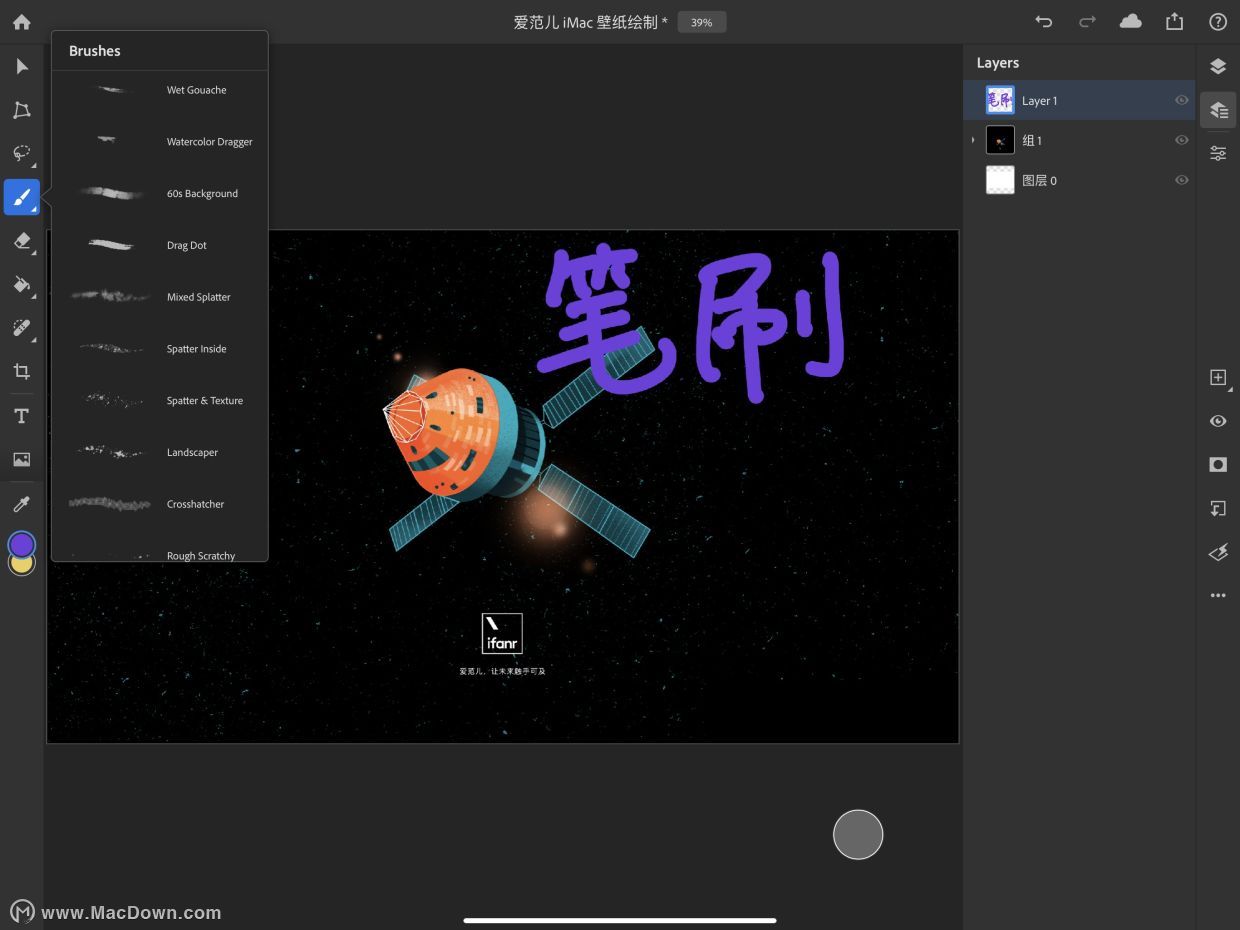This screenshot has height=930, width=1240.
Task: Open the yellow background color swatch
Action: tap(22, 567)
